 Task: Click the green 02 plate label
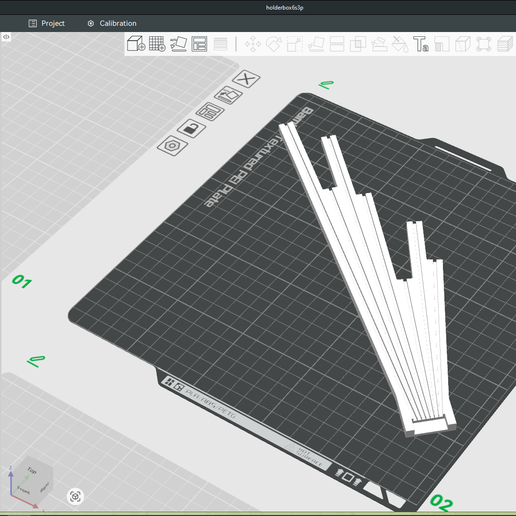point(442,503)
